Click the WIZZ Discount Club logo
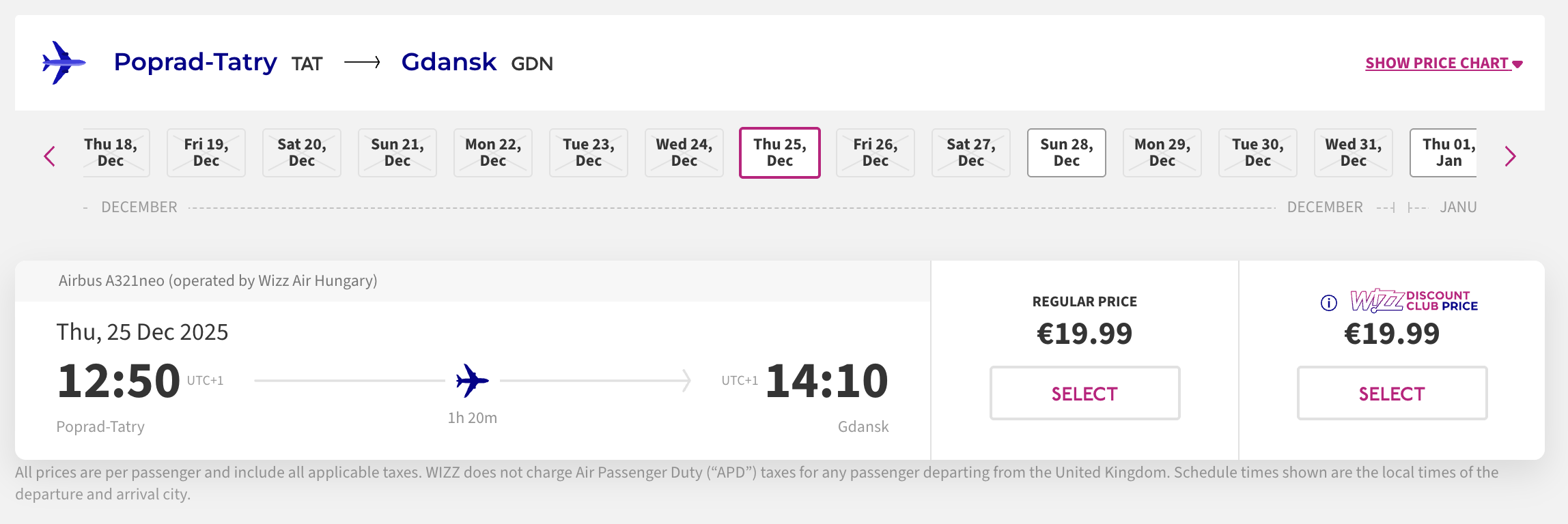Image resolution: width=1568 pixels, height=524 pixels. click(1414, 300)
